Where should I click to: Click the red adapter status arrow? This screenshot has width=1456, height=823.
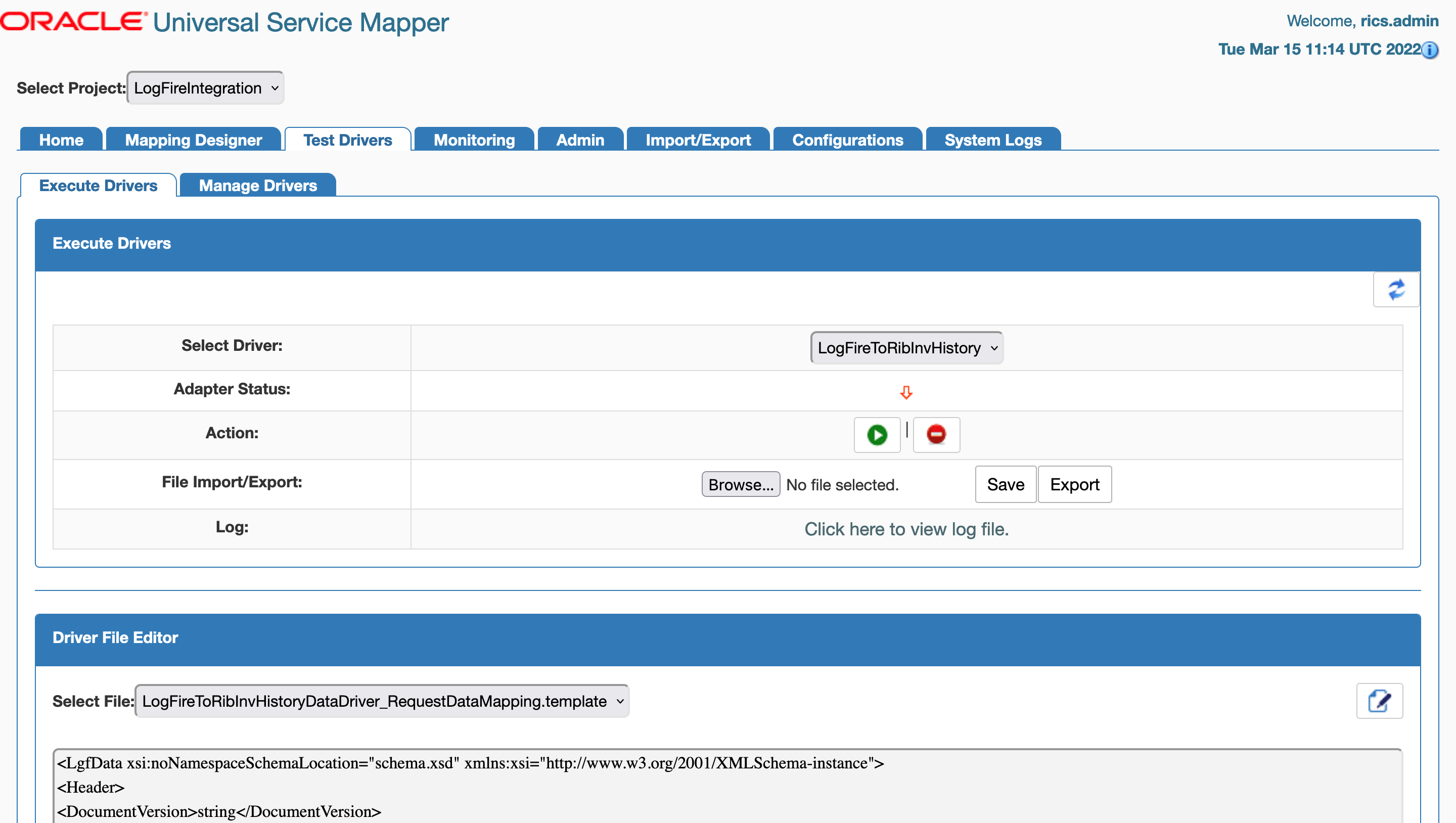906,392
